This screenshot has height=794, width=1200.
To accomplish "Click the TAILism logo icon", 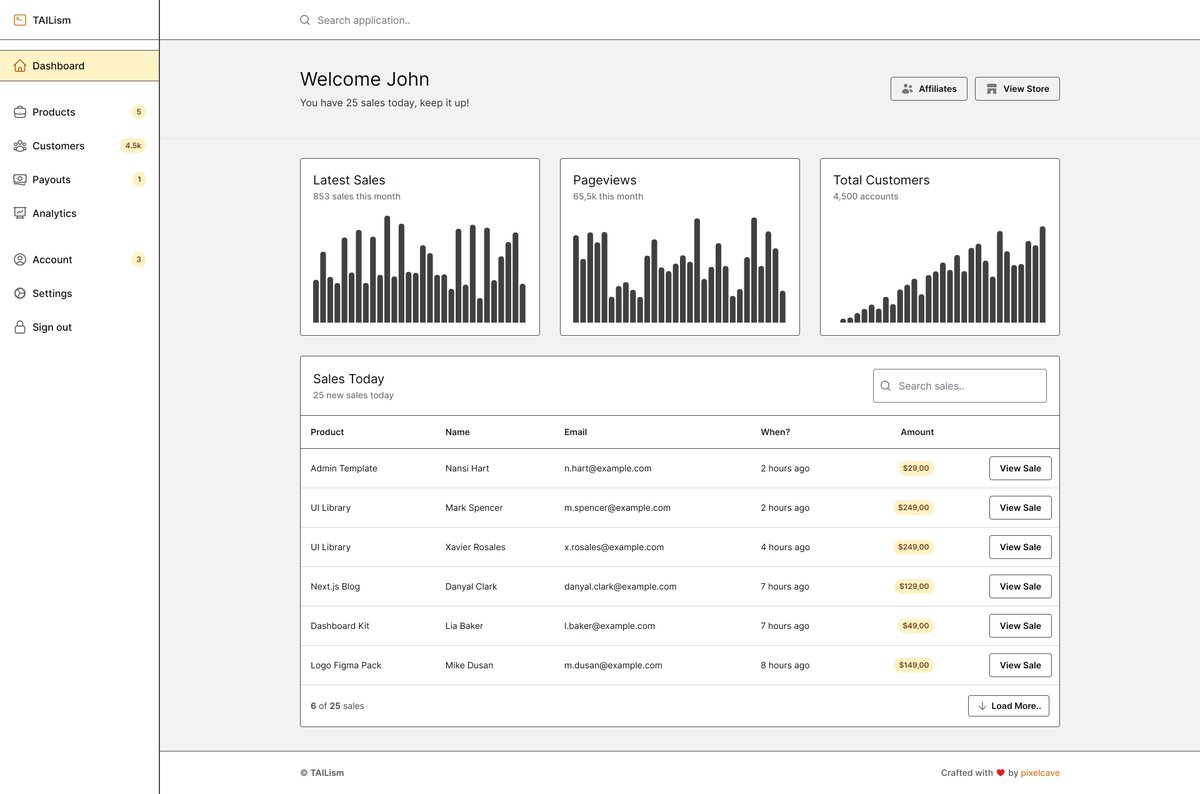I will (x=21, y=19).
